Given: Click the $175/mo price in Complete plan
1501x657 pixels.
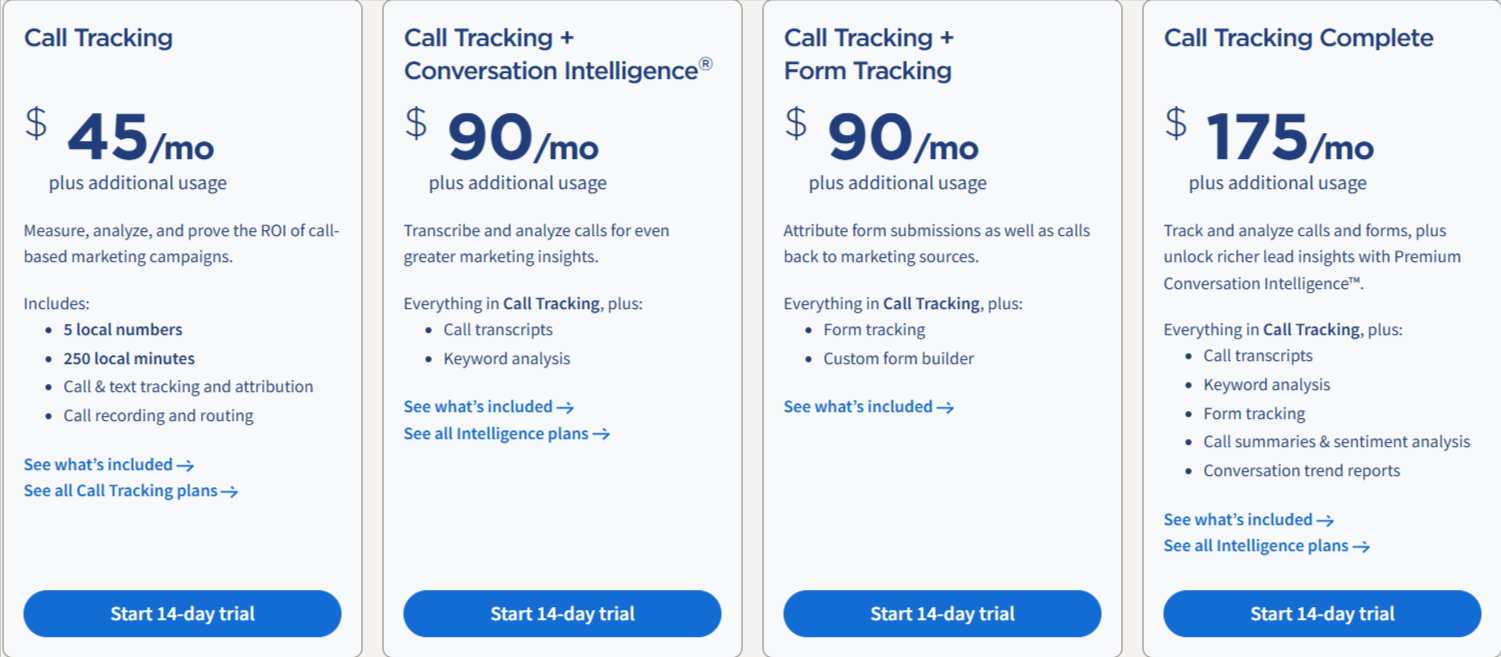Looking at the screenshot, I should click(1269, 137).
